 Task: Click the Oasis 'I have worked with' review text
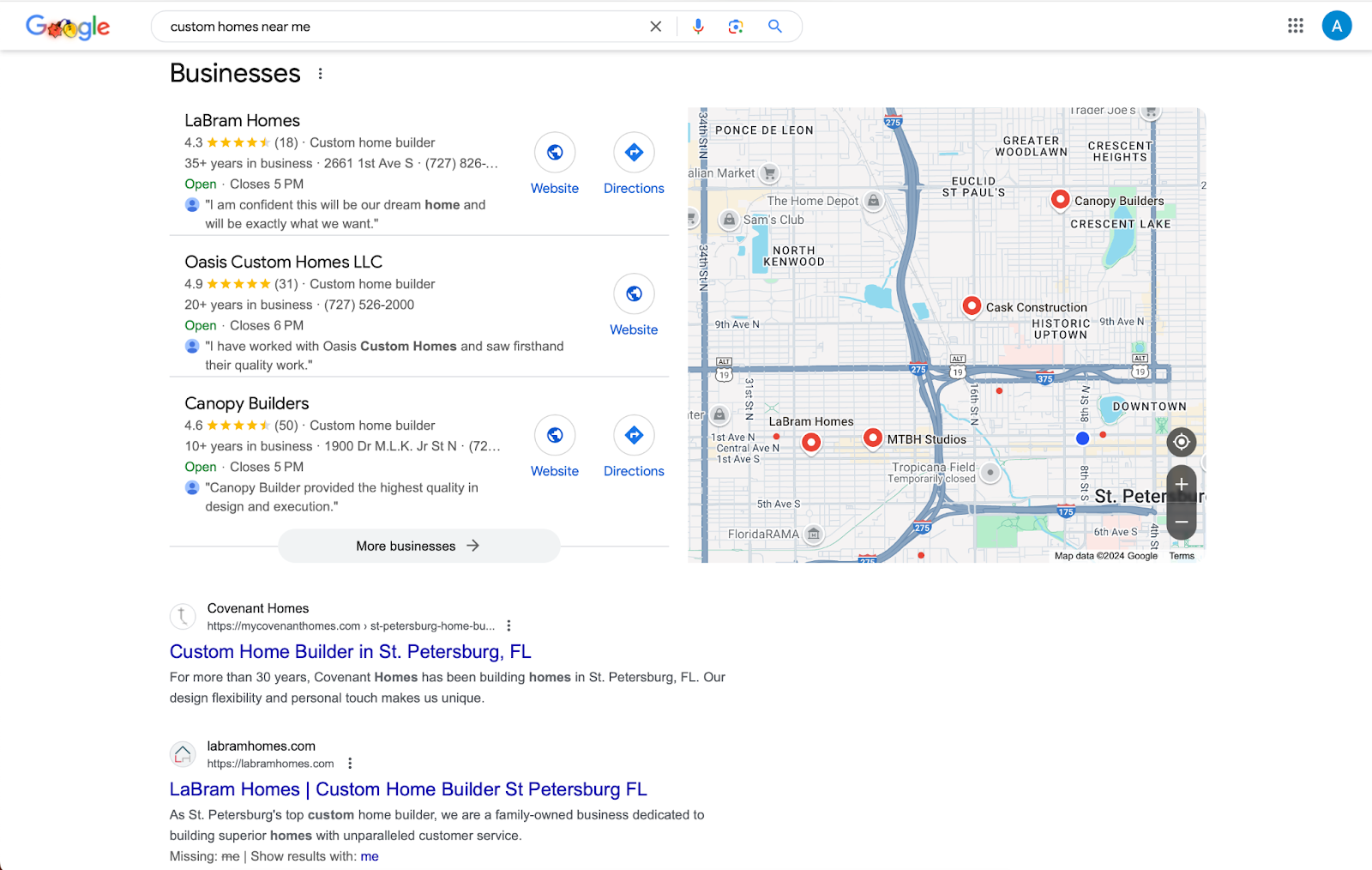coord(384,356)
